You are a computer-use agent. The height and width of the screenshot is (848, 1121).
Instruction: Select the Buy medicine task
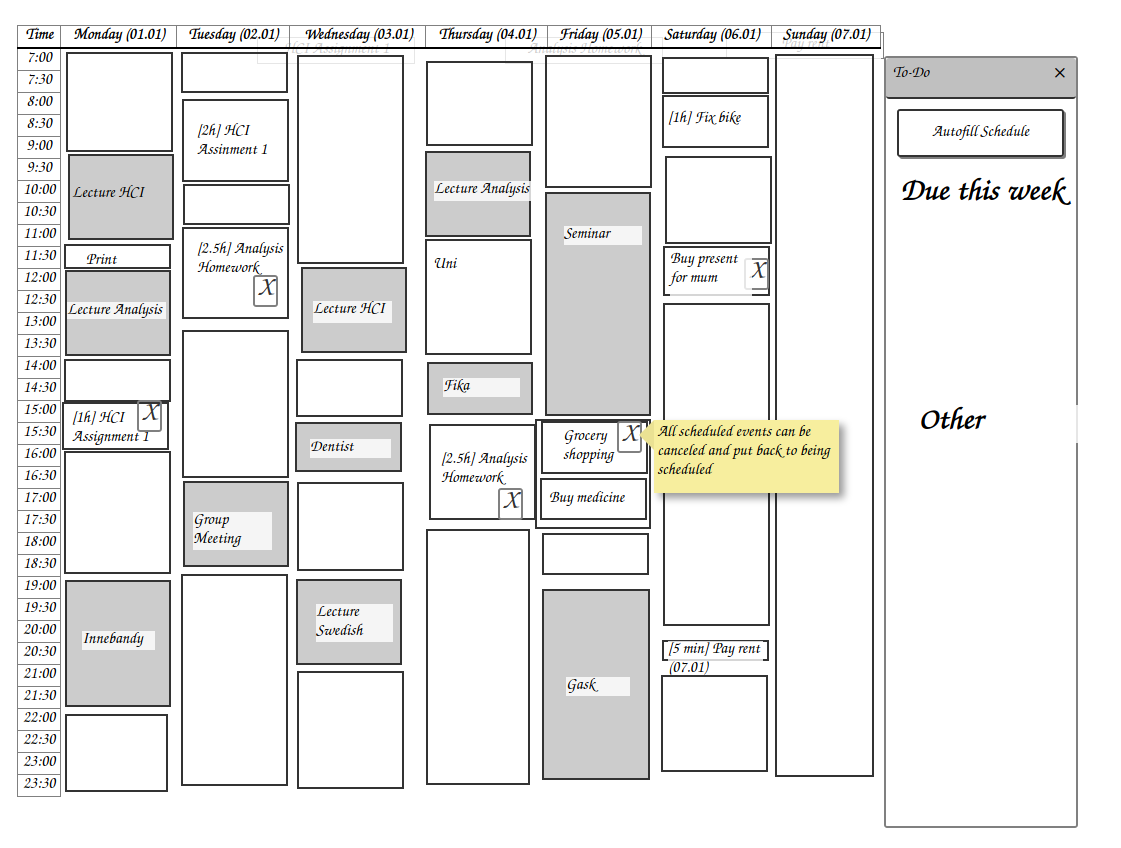coord(593,498)
